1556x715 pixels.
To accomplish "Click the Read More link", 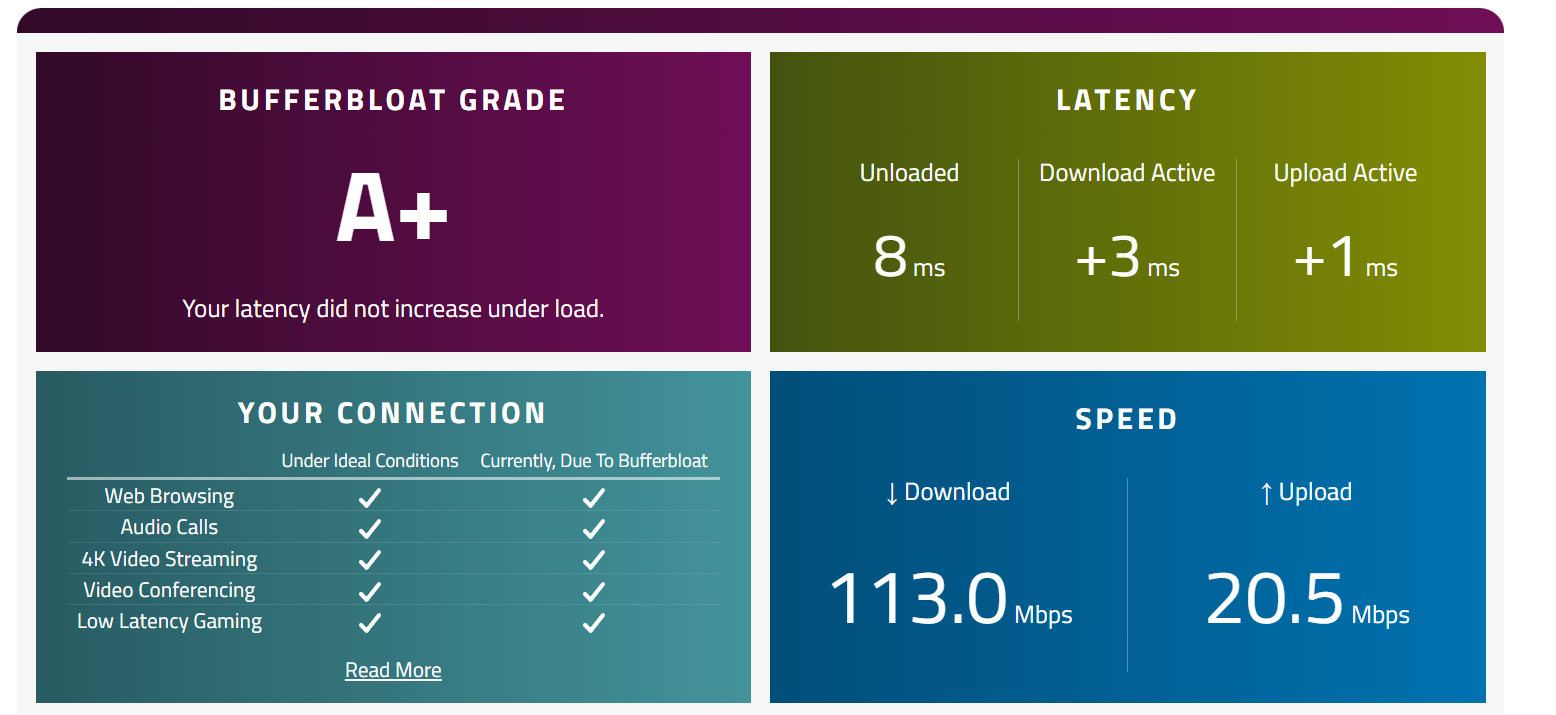I will pos(393,670).
